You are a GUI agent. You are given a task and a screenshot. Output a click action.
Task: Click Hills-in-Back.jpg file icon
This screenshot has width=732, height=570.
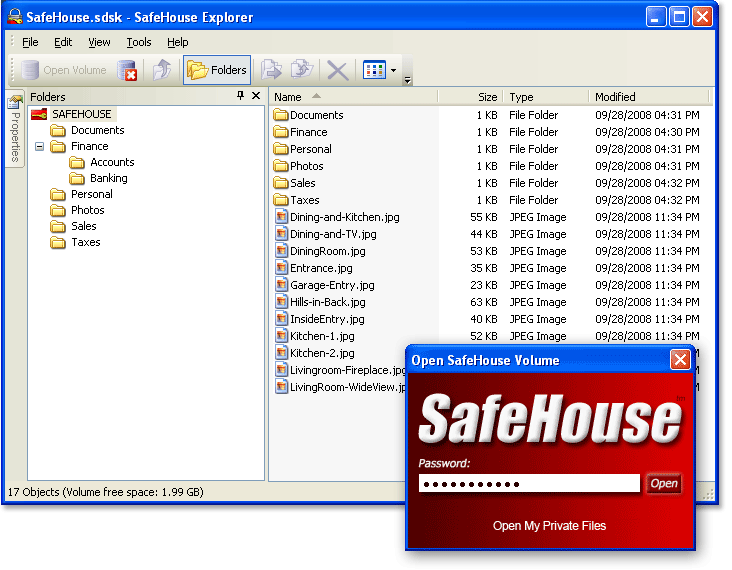(281, 302)
